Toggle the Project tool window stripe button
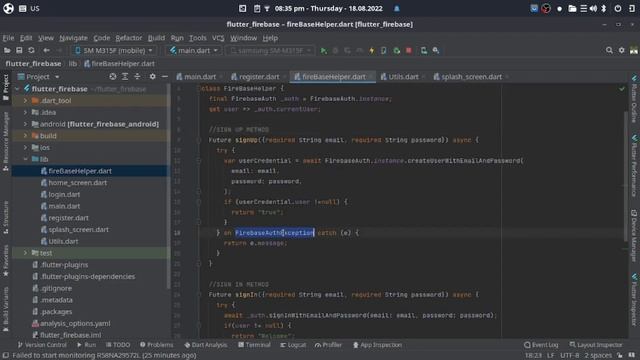The height and width of the screenshot is (360, 640). click(x=6, y=87)
